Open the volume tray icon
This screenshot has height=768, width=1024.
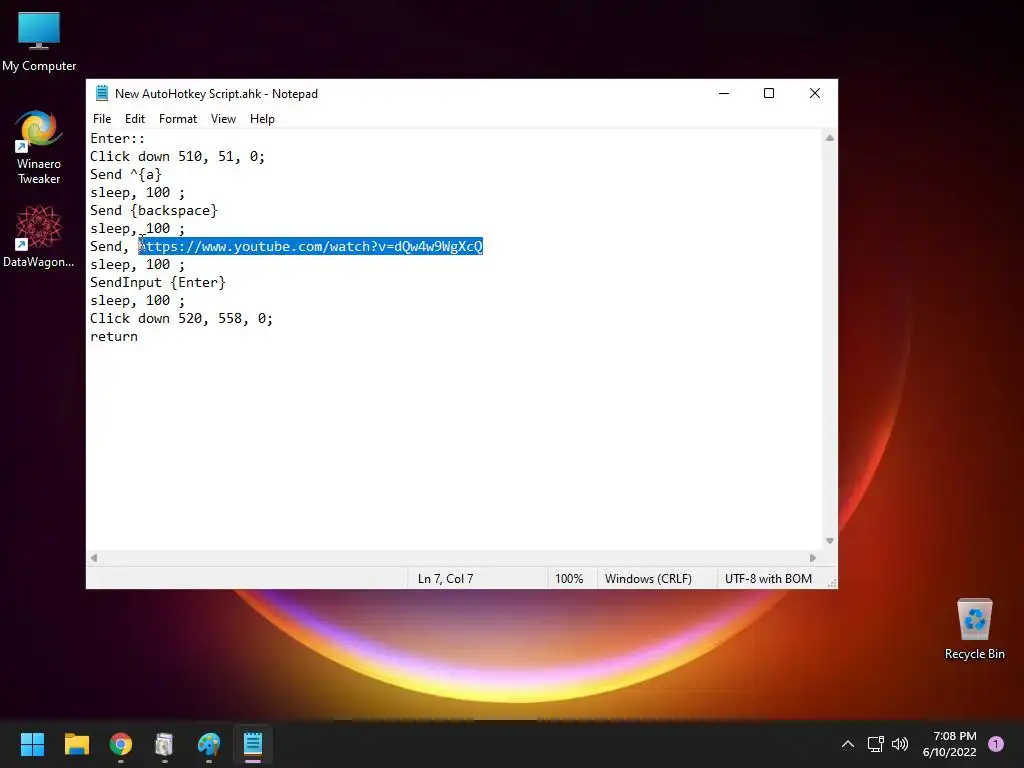coord(900,744)
